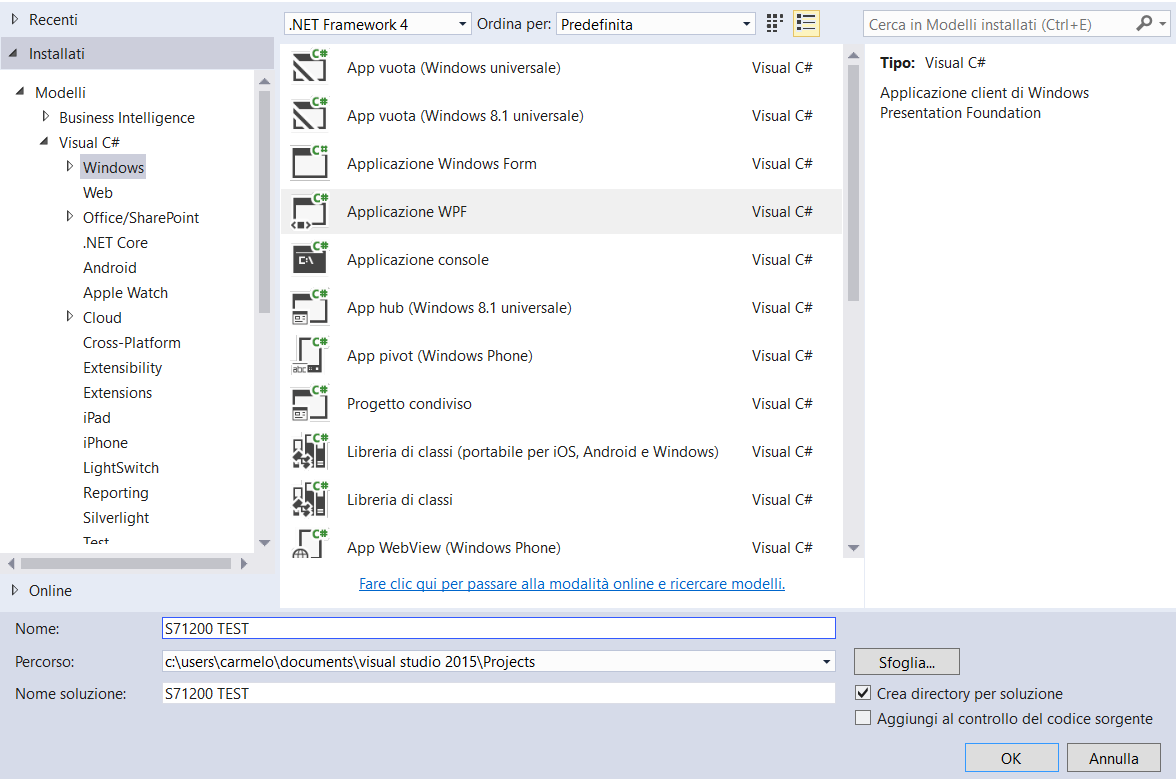Open the Ordina per Predefinita dropdown
The width and height of the screenshot is (1176, 779).
point(656,24)
